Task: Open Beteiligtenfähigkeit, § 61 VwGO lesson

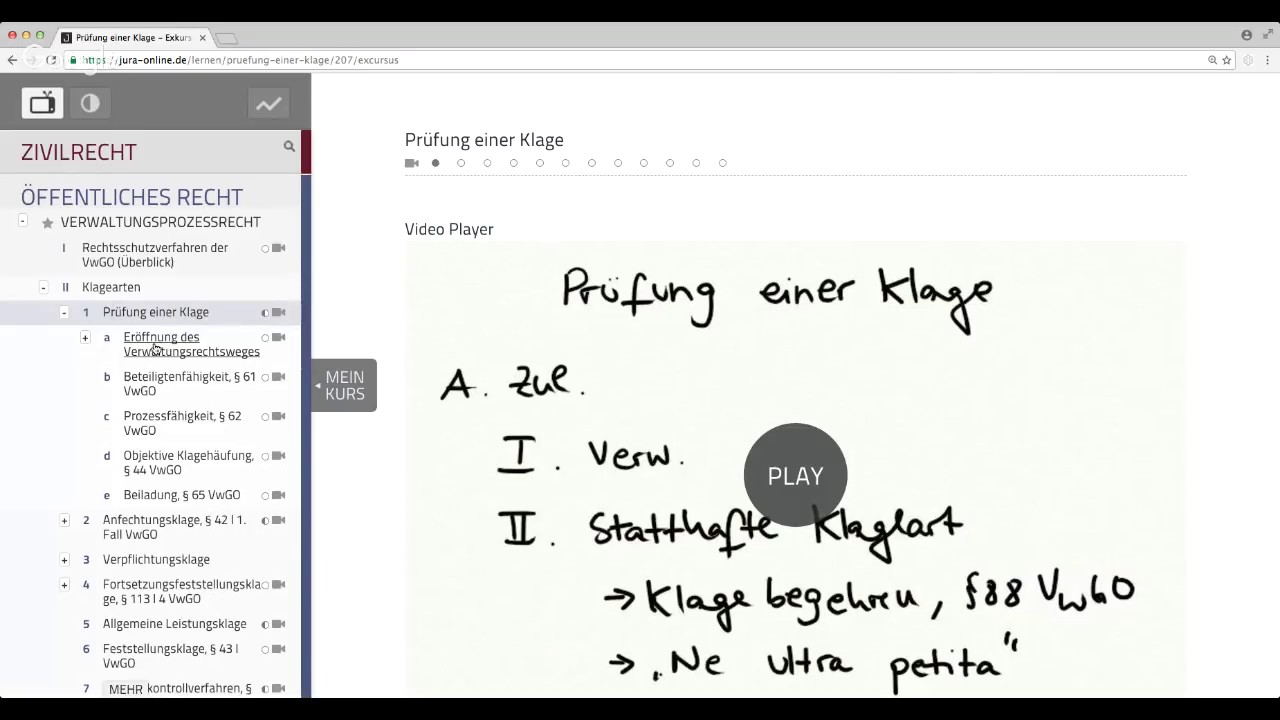Action: 189,384
